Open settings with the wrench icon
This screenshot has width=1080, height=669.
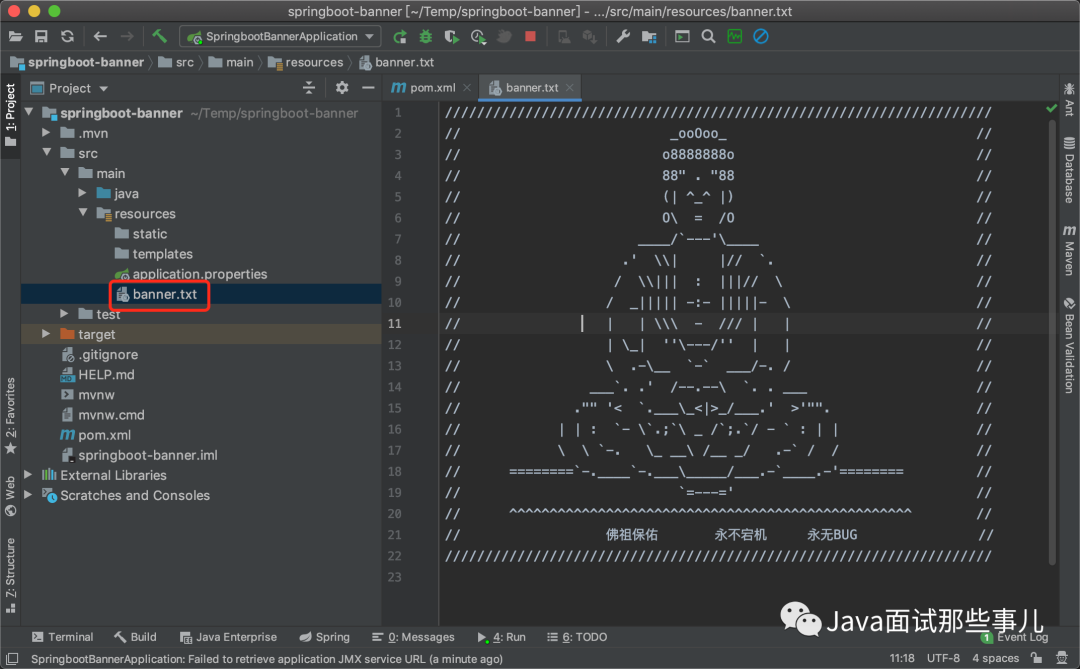pyautogui.click(x=623, y=37)
